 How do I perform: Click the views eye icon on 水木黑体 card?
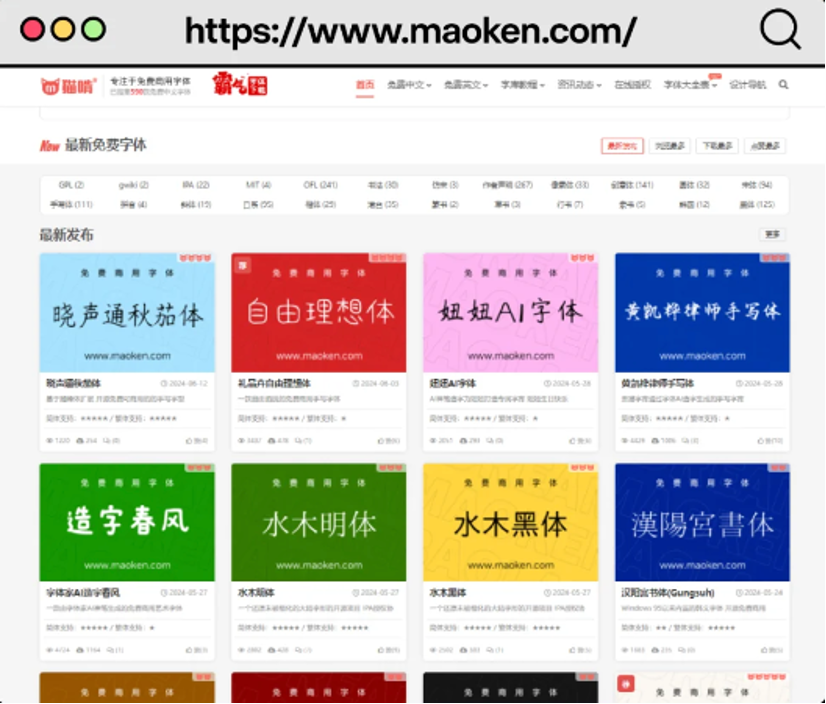(434, 650)
